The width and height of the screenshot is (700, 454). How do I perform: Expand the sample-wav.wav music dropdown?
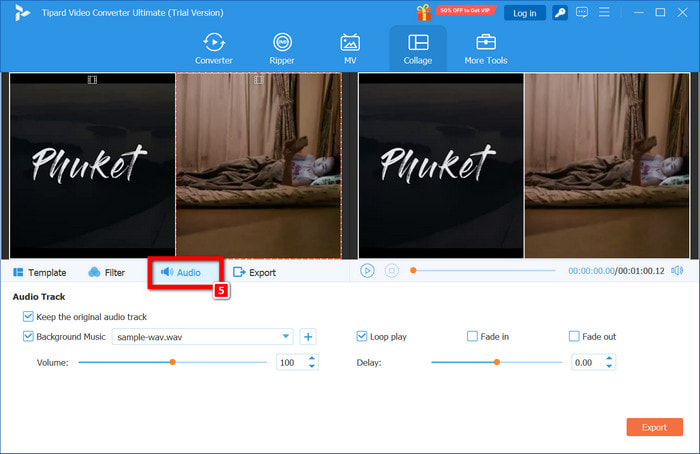point(287,337)
